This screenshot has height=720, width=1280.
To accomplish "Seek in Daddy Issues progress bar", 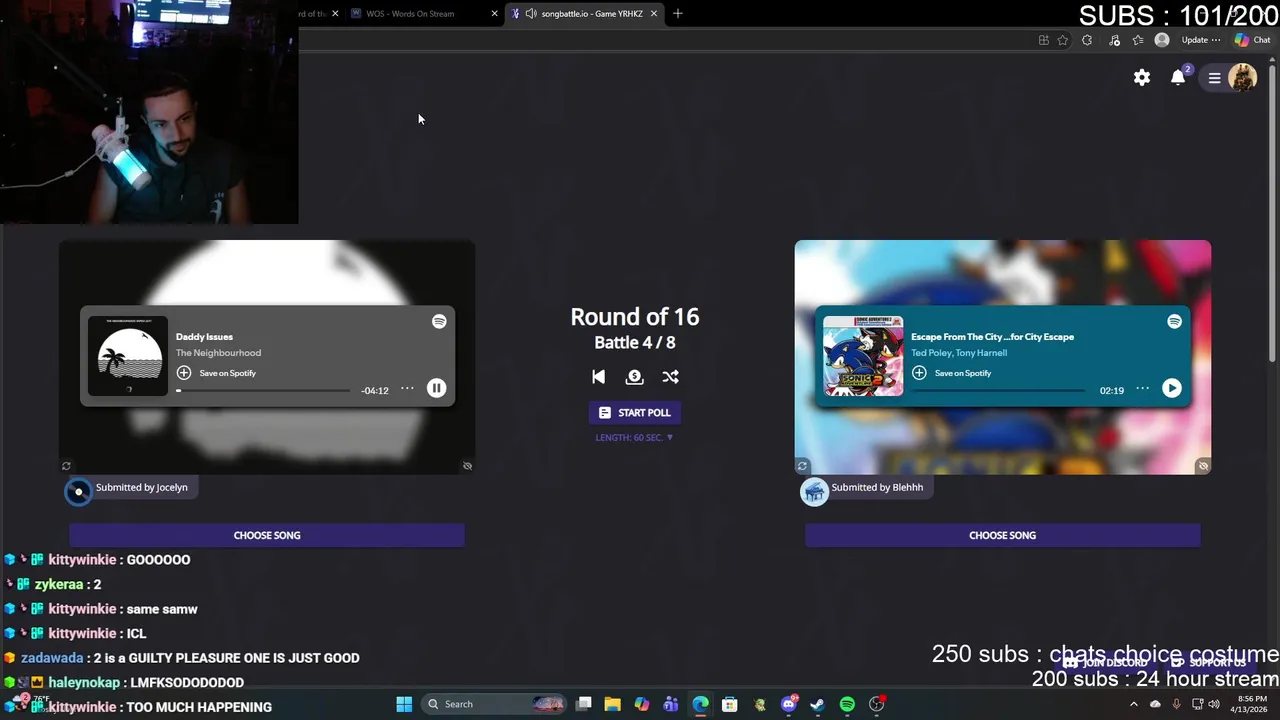I will coord(263,391).
